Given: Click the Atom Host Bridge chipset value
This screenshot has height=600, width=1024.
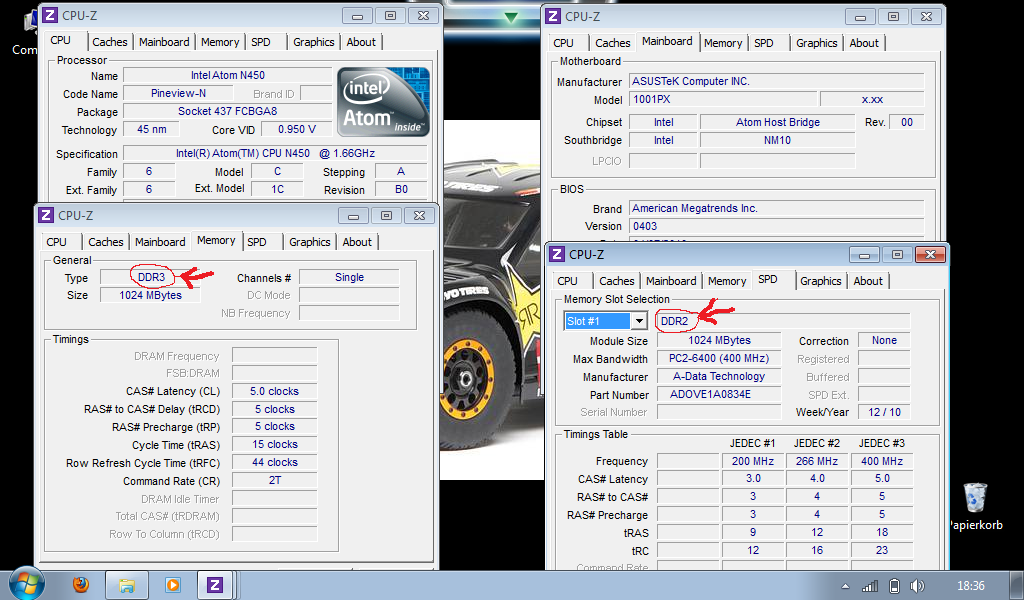Looking at the screenshot, I should [777, 122].
